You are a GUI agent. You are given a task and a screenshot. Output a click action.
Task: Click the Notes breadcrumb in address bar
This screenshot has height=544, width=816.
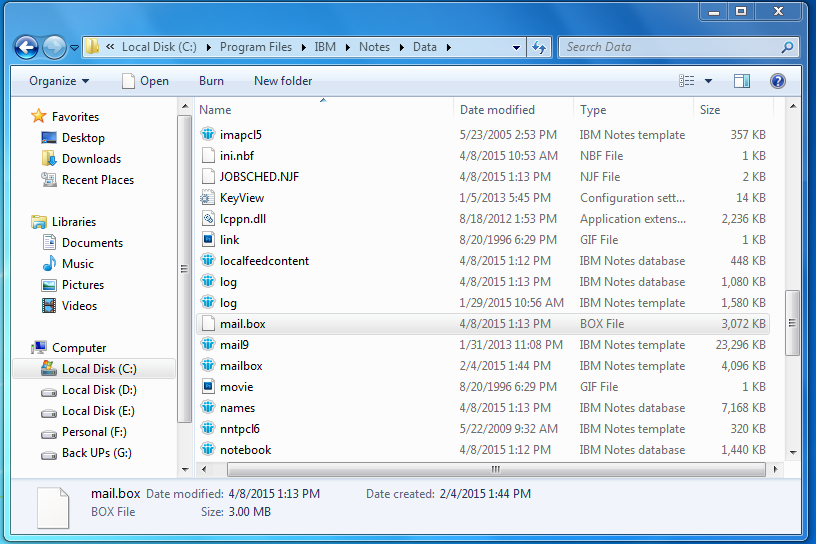[374, 47]
